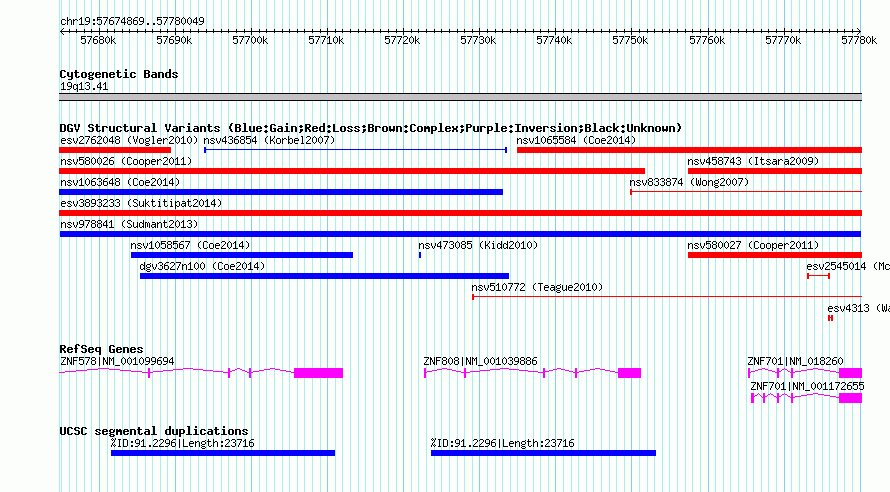890x492 pixels.
Task: Click the ZNF808|NM_001039886 gene label
Action: click(480, 361)
